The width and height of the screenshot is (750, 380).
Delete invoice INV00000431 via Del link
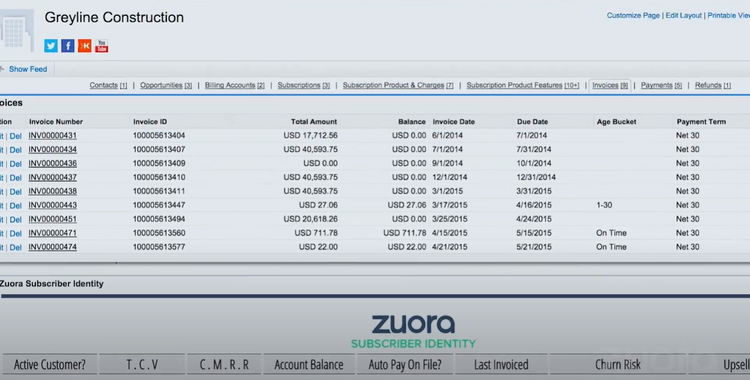click(x=16, y=136)
